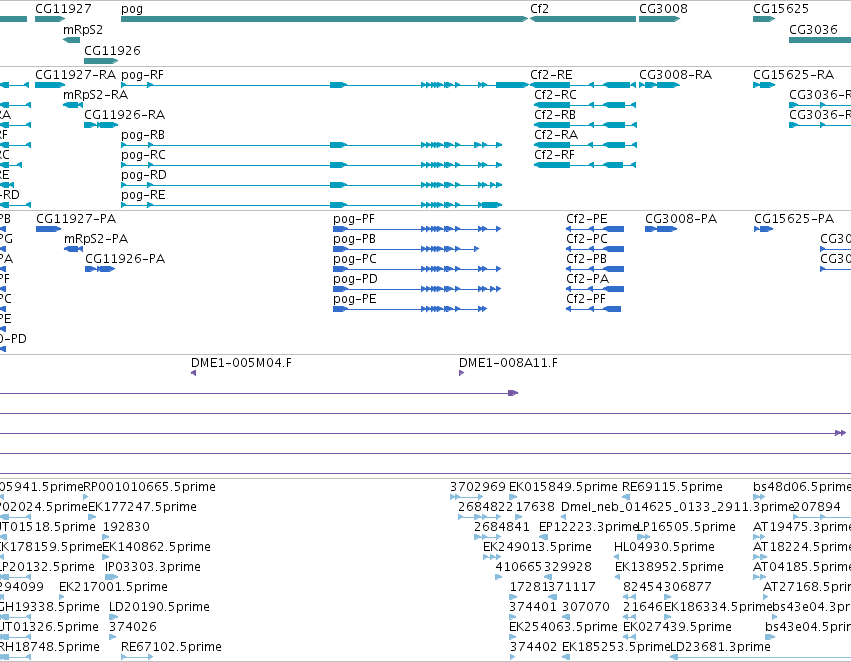Select the pog-PC CDS label
Screen dimensions: 851x662
coord(355,259)
